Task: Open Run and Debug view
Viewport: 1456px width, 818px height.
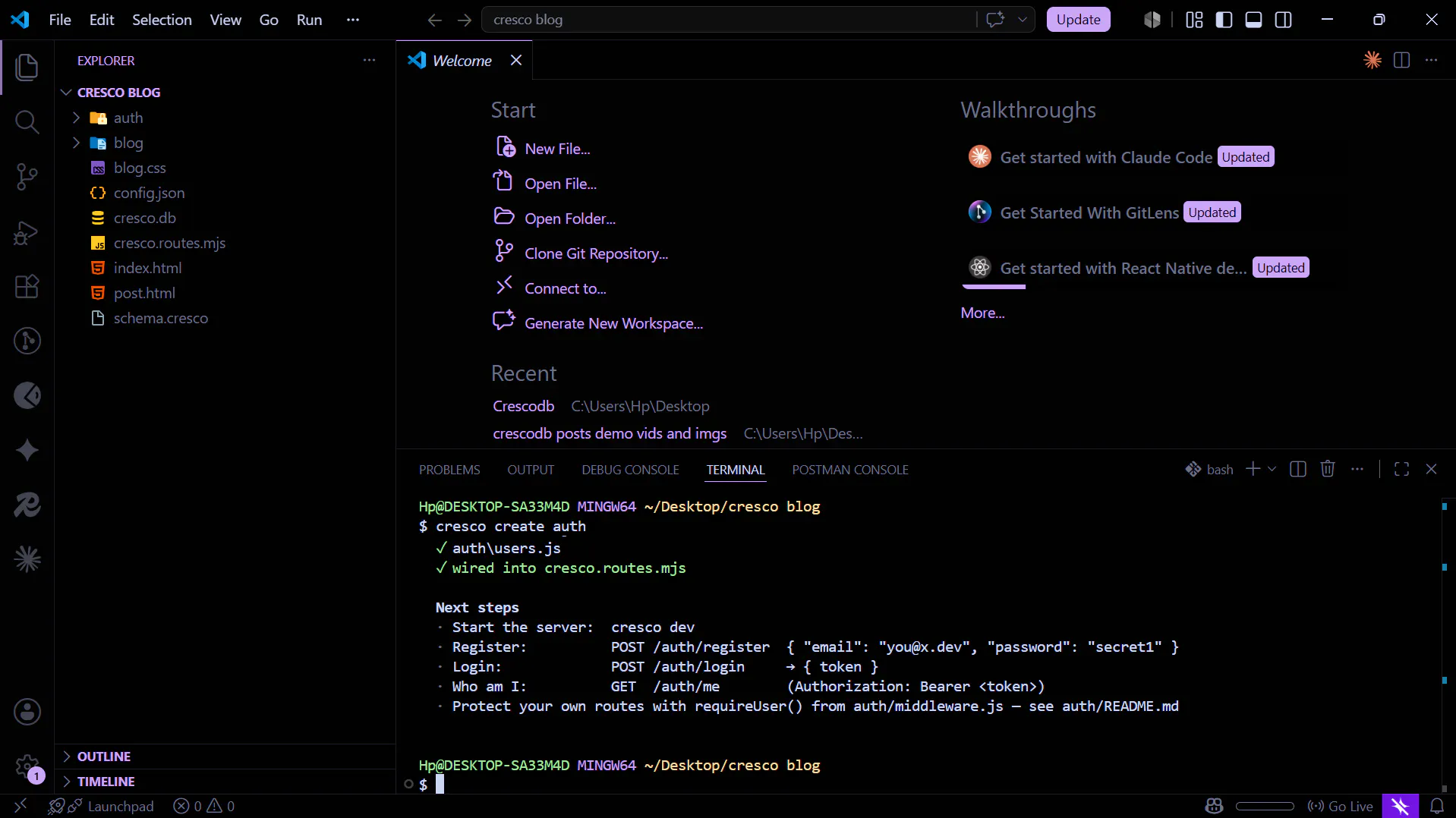Action: click(27, 232)
